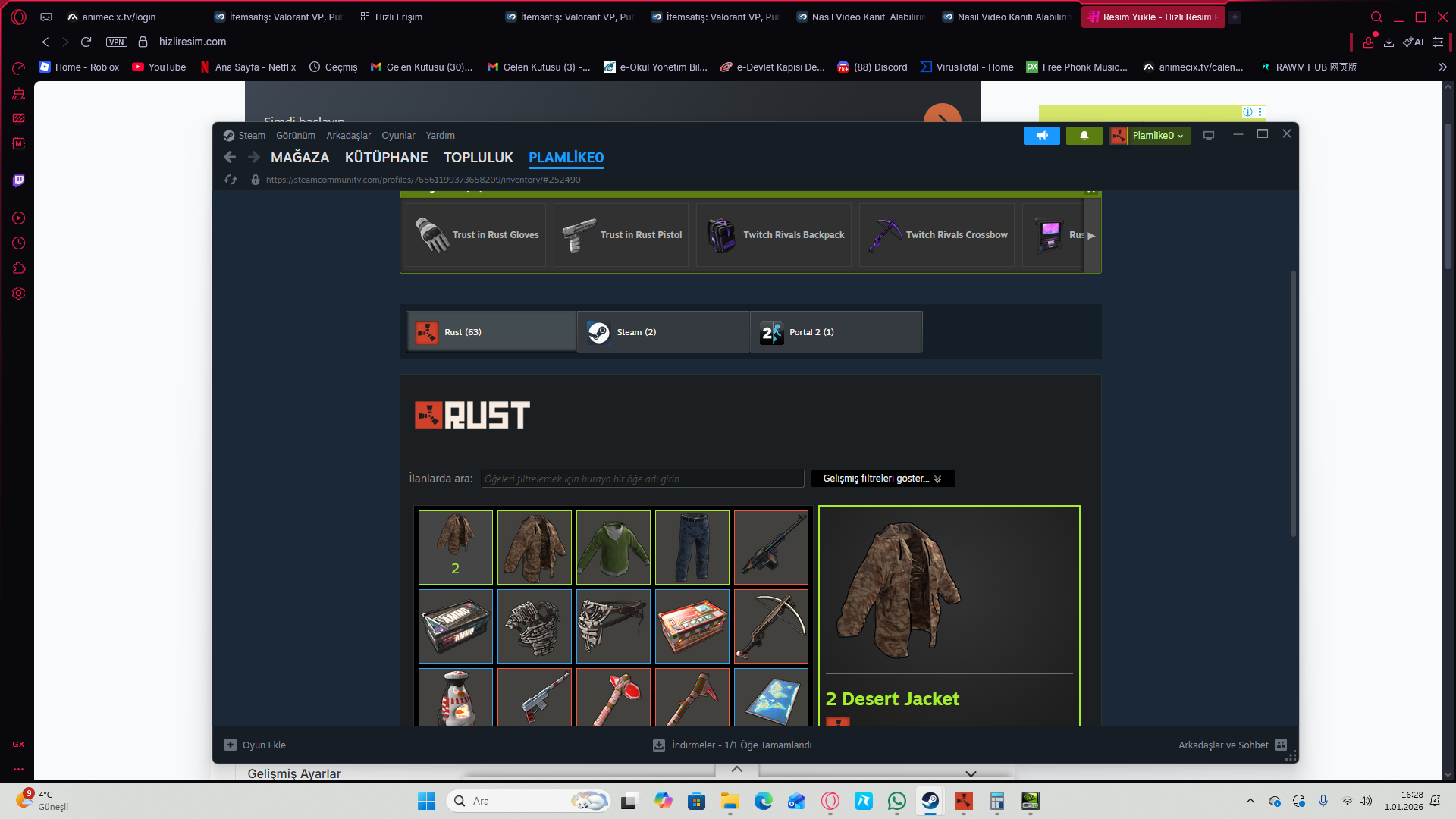Show hidden system tray icons

click(x=1250, y=801)
